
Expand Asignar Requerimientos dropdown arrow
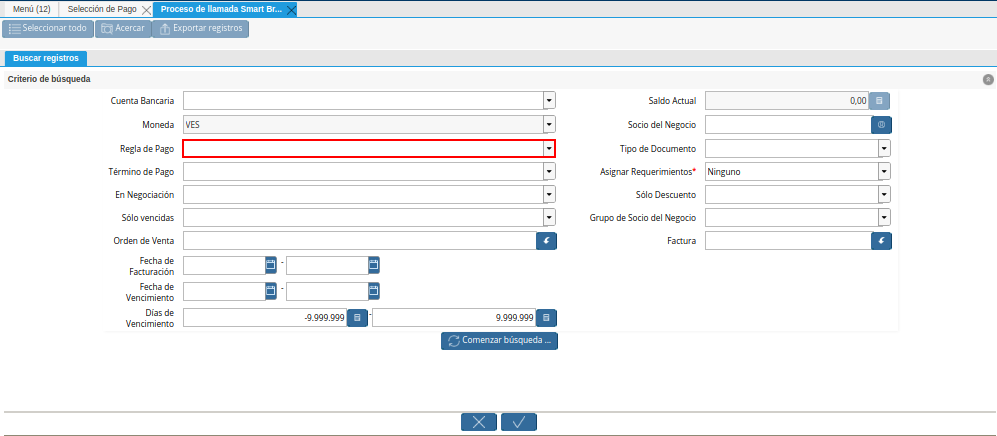884,172
